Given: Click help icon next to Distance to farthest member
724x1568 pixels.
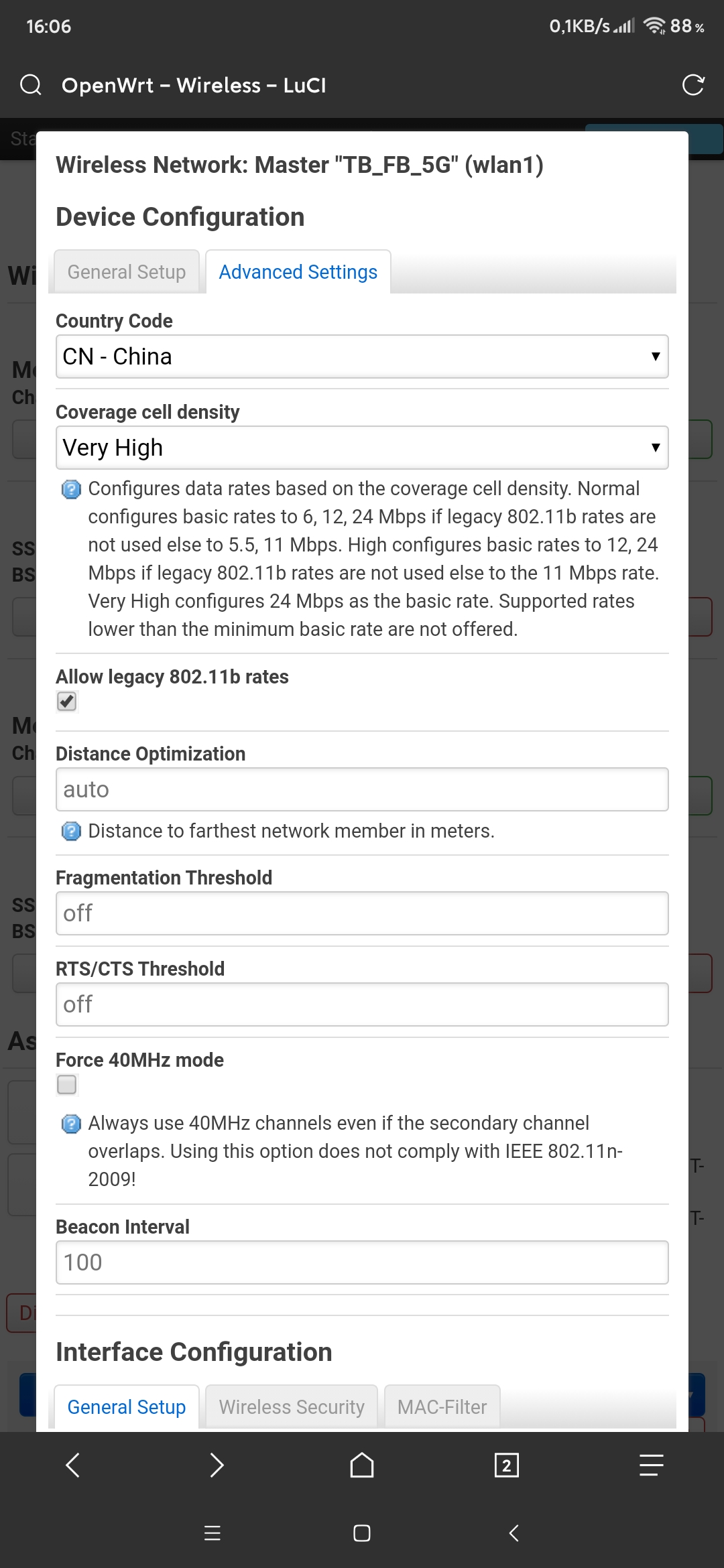Looking at the screenshot, I should click(x=71, y=832).
